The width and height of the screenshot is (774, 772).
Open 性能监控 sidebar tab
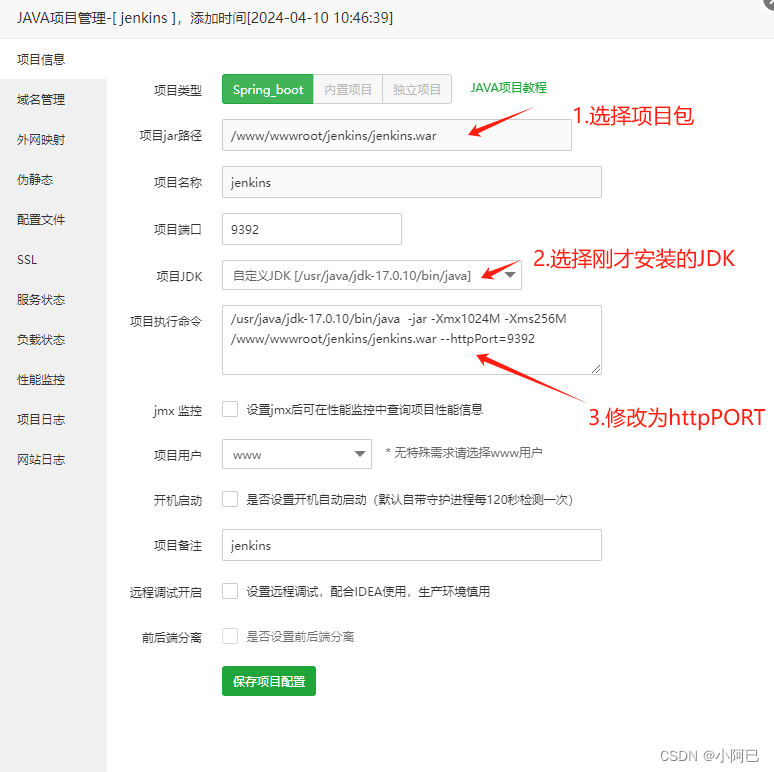click(x=53, y=379)
